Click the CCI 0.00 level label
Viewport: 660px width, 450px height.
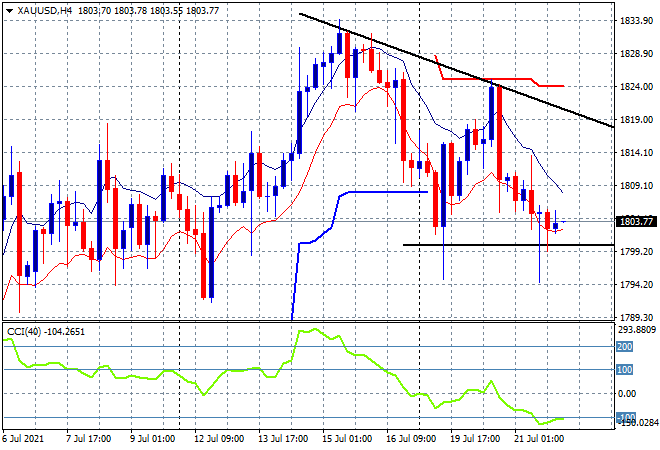(627, 394)
